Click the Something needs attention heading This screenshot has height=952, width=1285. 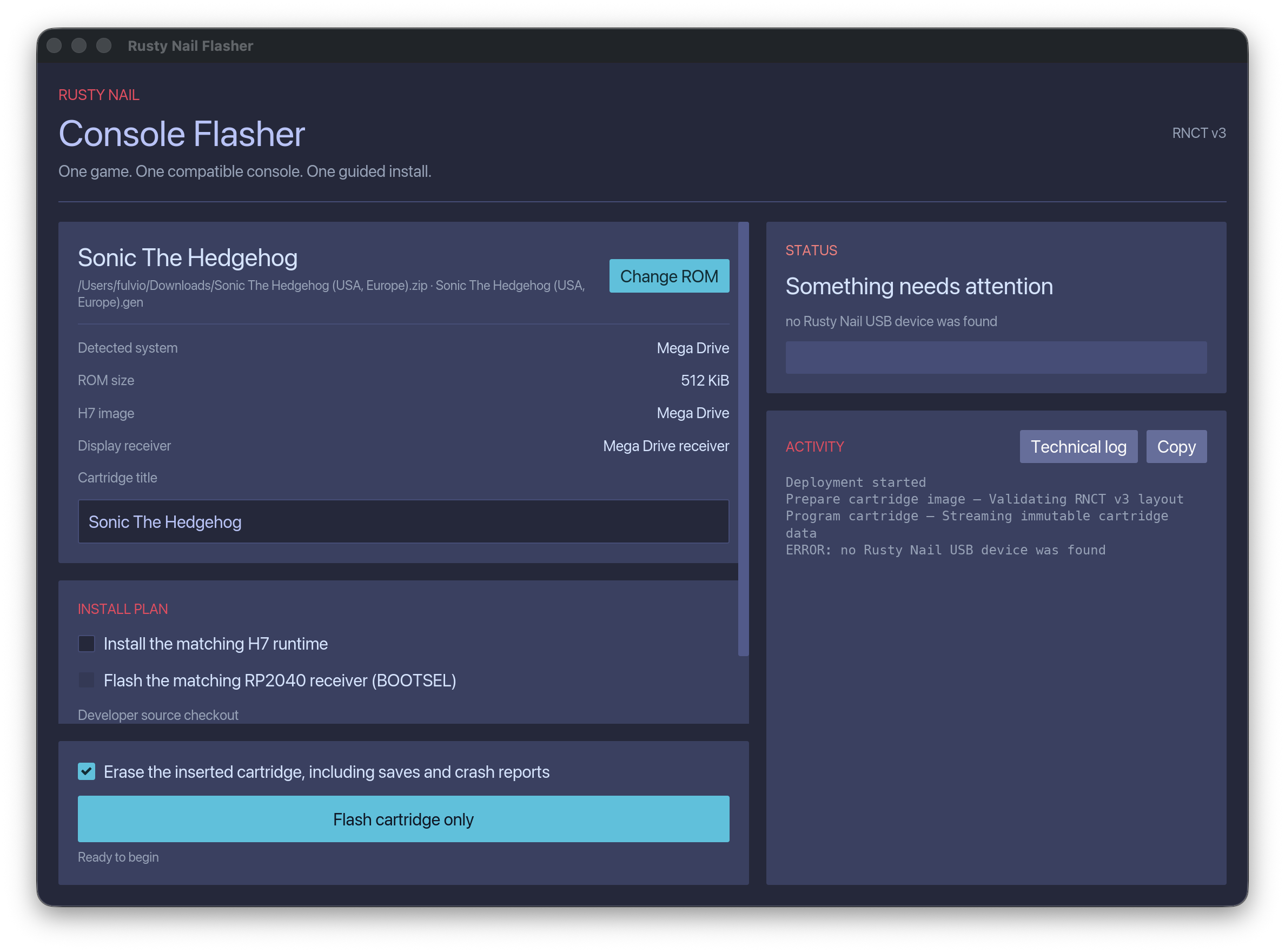click(918, 286)
